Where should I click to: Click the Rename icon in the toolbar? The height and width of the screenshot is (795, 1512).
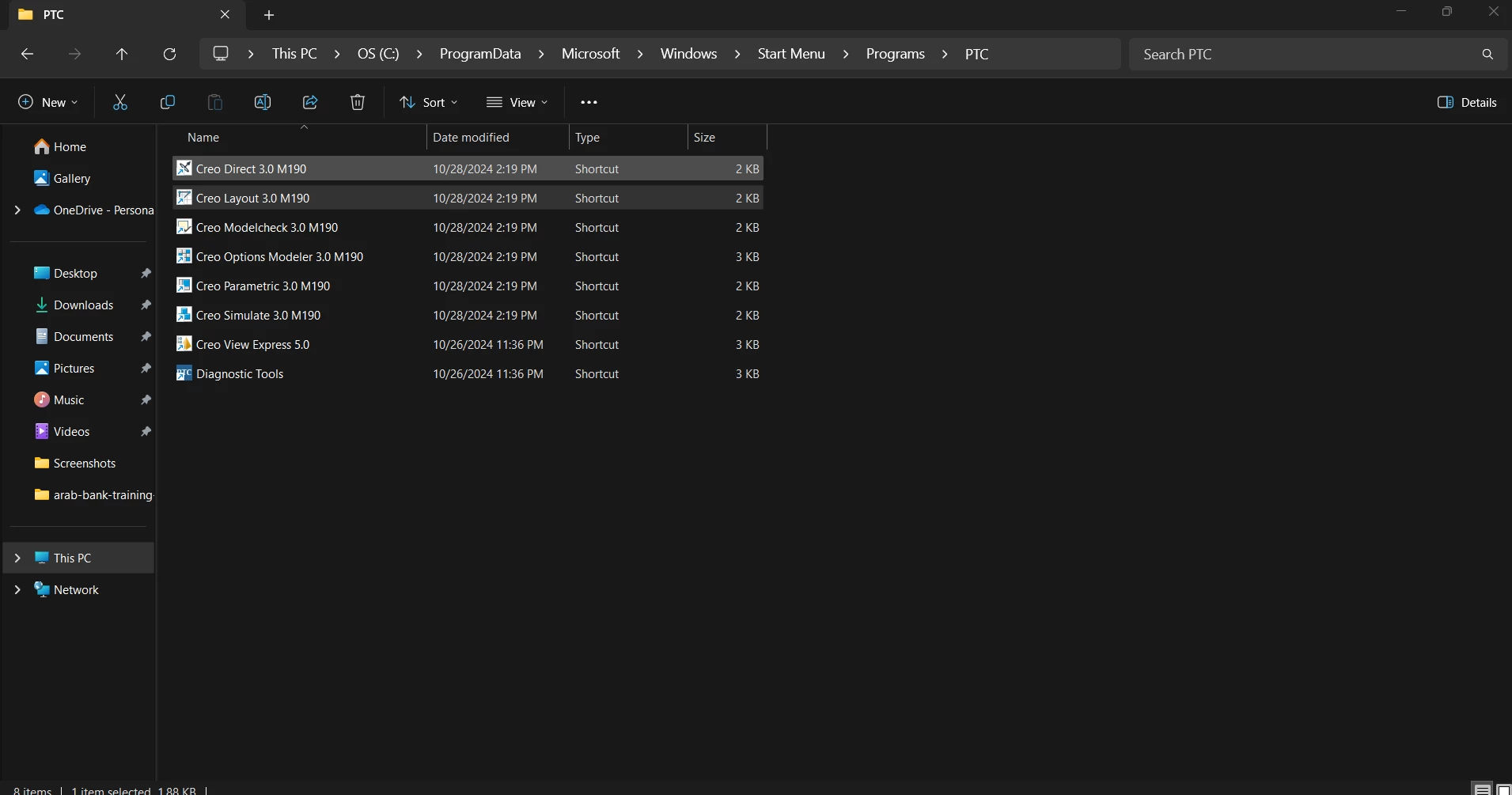point(263,102)
